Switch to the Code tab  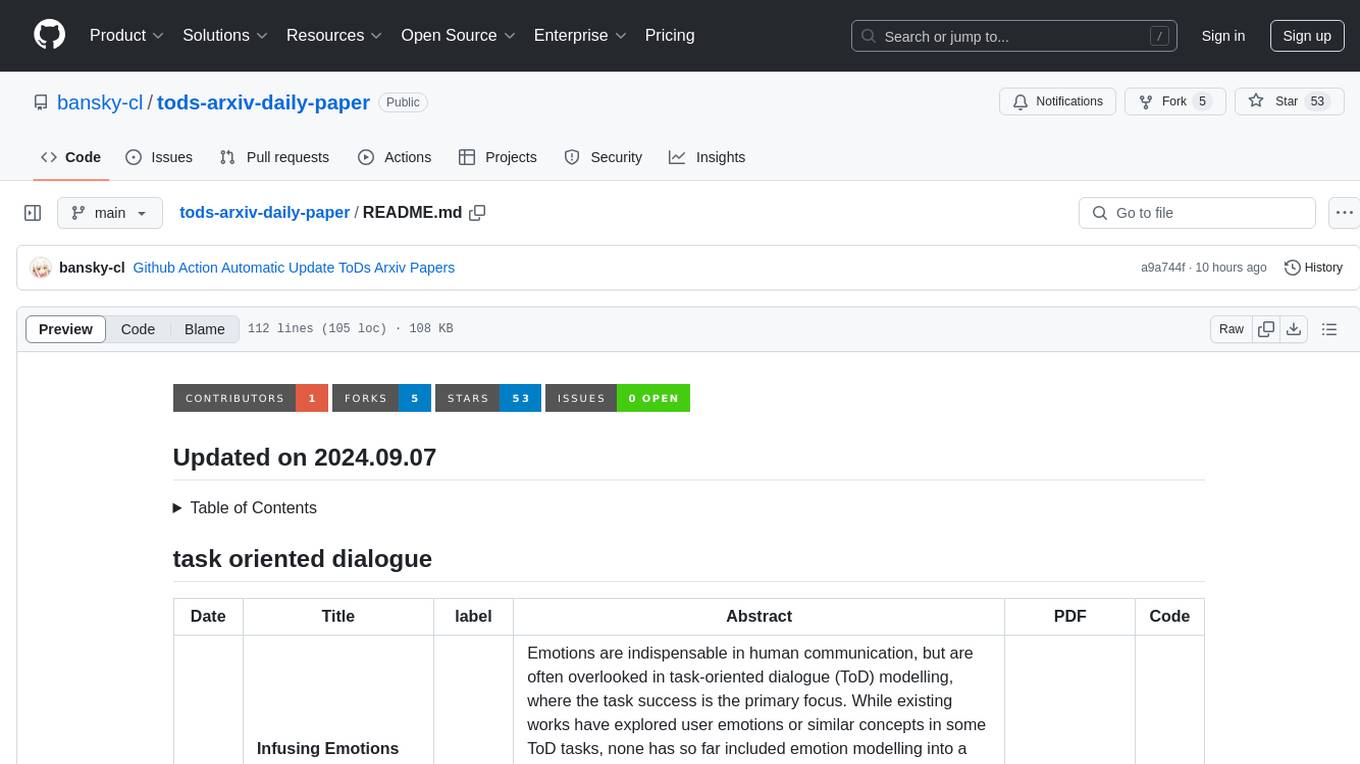click(x=71, y=157)
